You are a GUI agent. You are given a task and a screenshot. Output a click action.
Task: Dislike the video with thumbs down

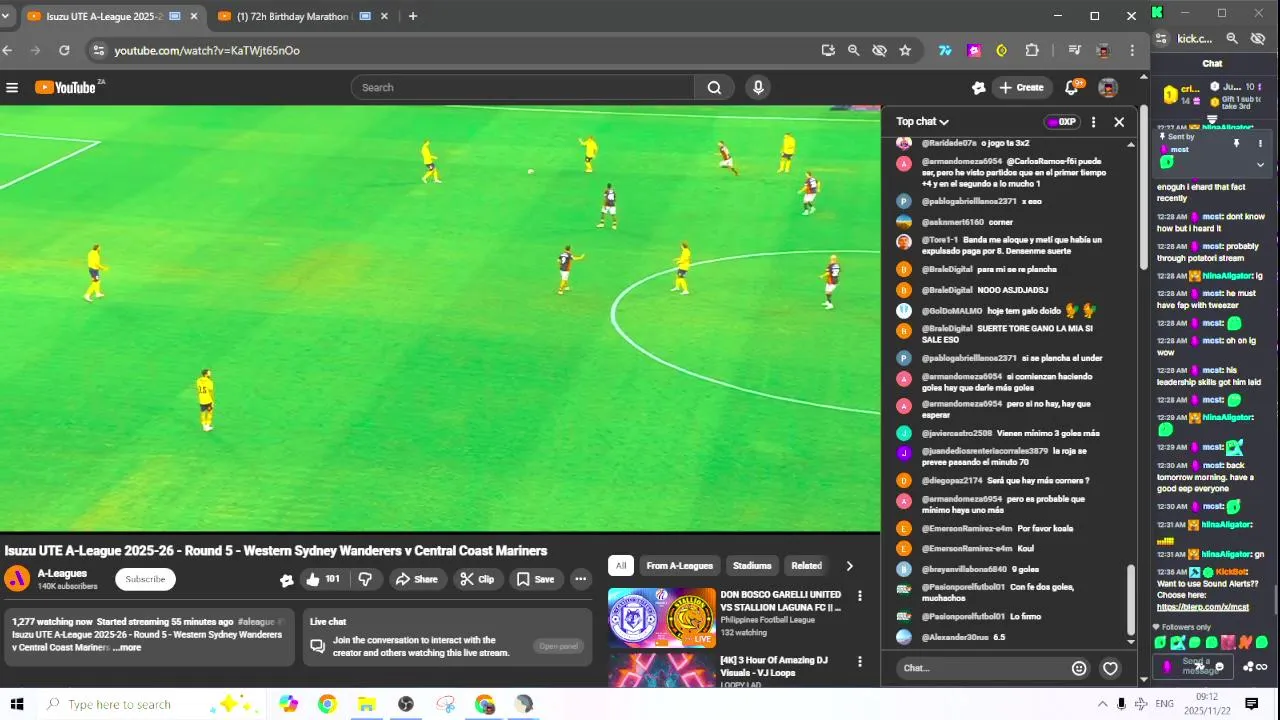pos(365,579)
